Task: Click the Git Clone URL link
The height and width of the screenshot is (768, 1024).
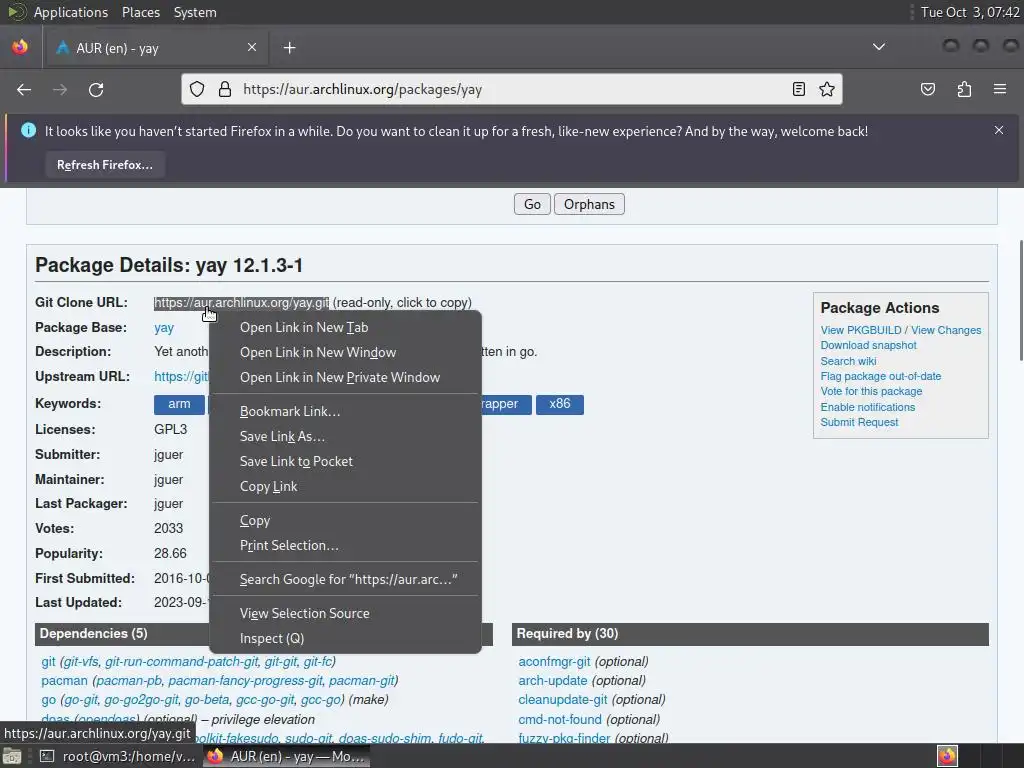Action: tap(241, 302)
